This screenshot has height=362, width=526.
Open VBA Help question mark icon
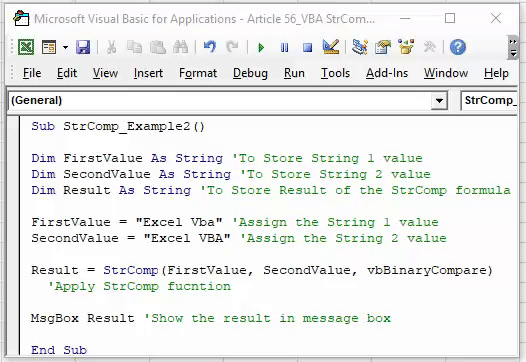(x=458, y=47)
